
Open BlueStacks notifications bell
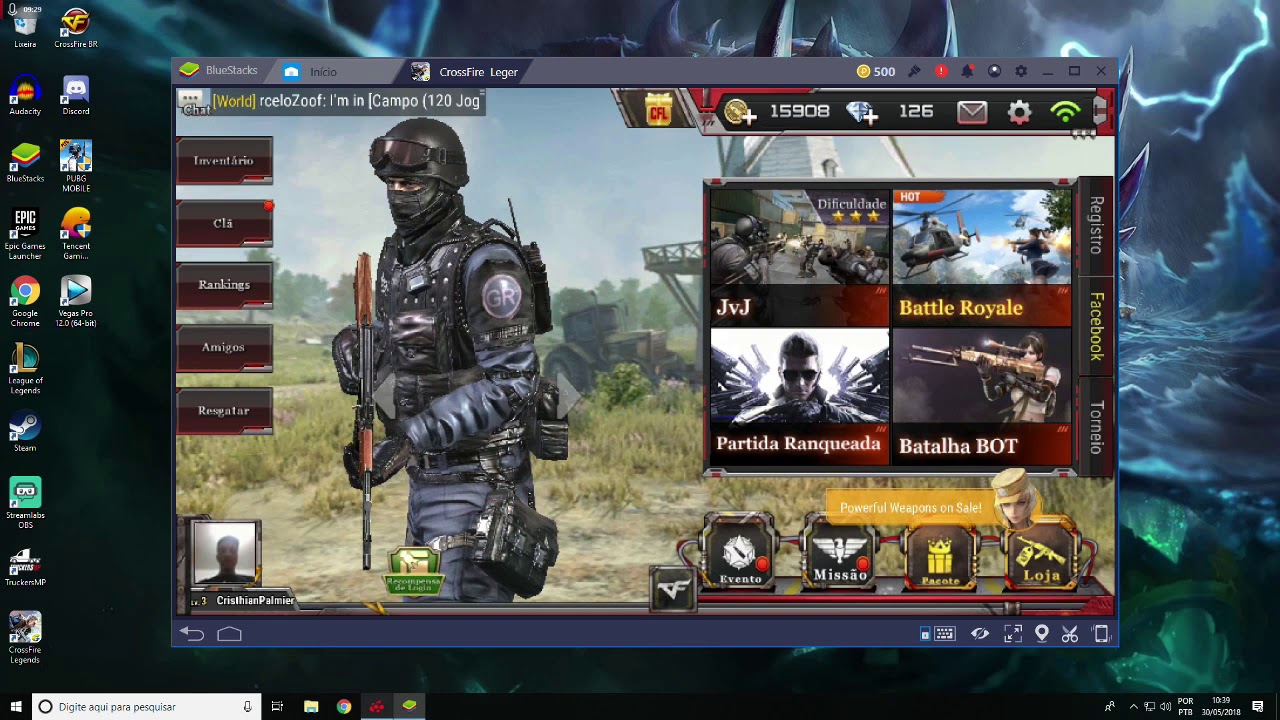[x=967, y=71]
